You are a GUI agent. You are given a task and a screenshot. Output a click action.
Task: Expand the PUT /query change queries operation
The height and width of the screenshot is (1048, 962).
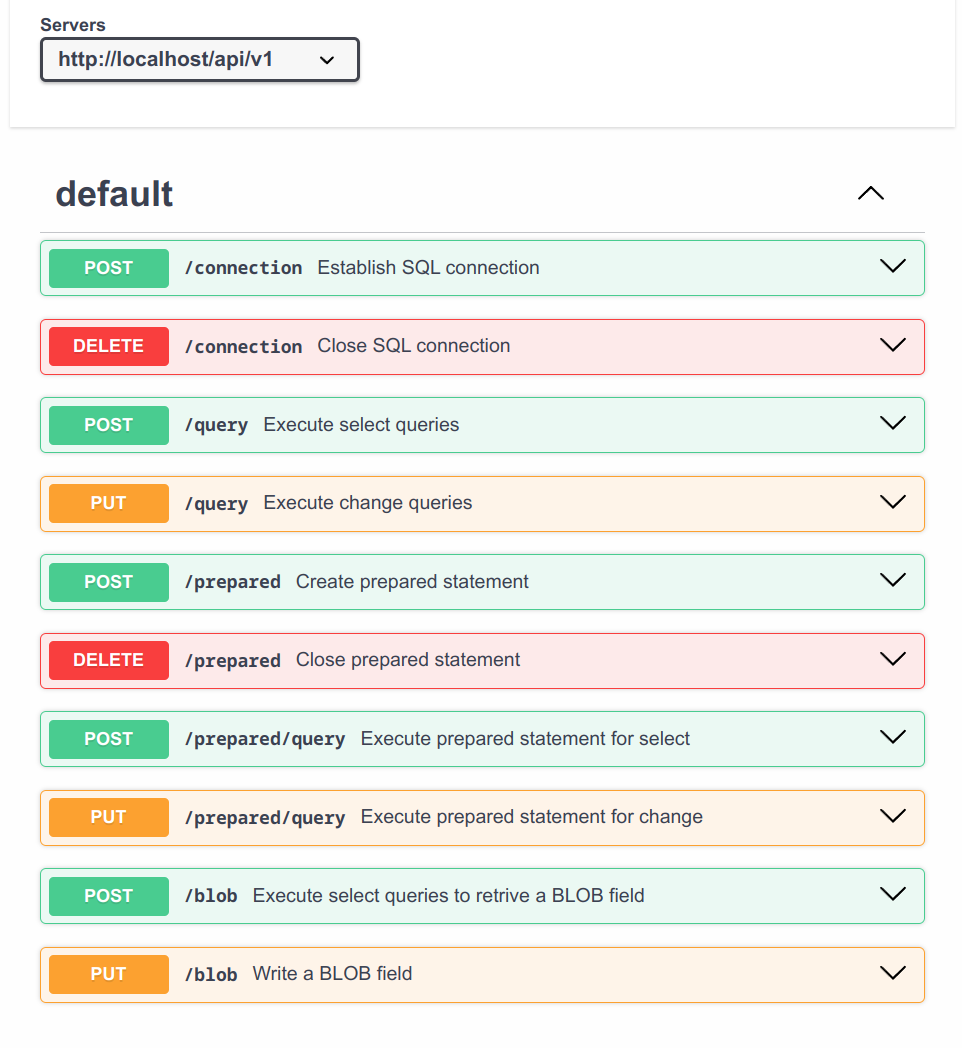coord(892,501)
